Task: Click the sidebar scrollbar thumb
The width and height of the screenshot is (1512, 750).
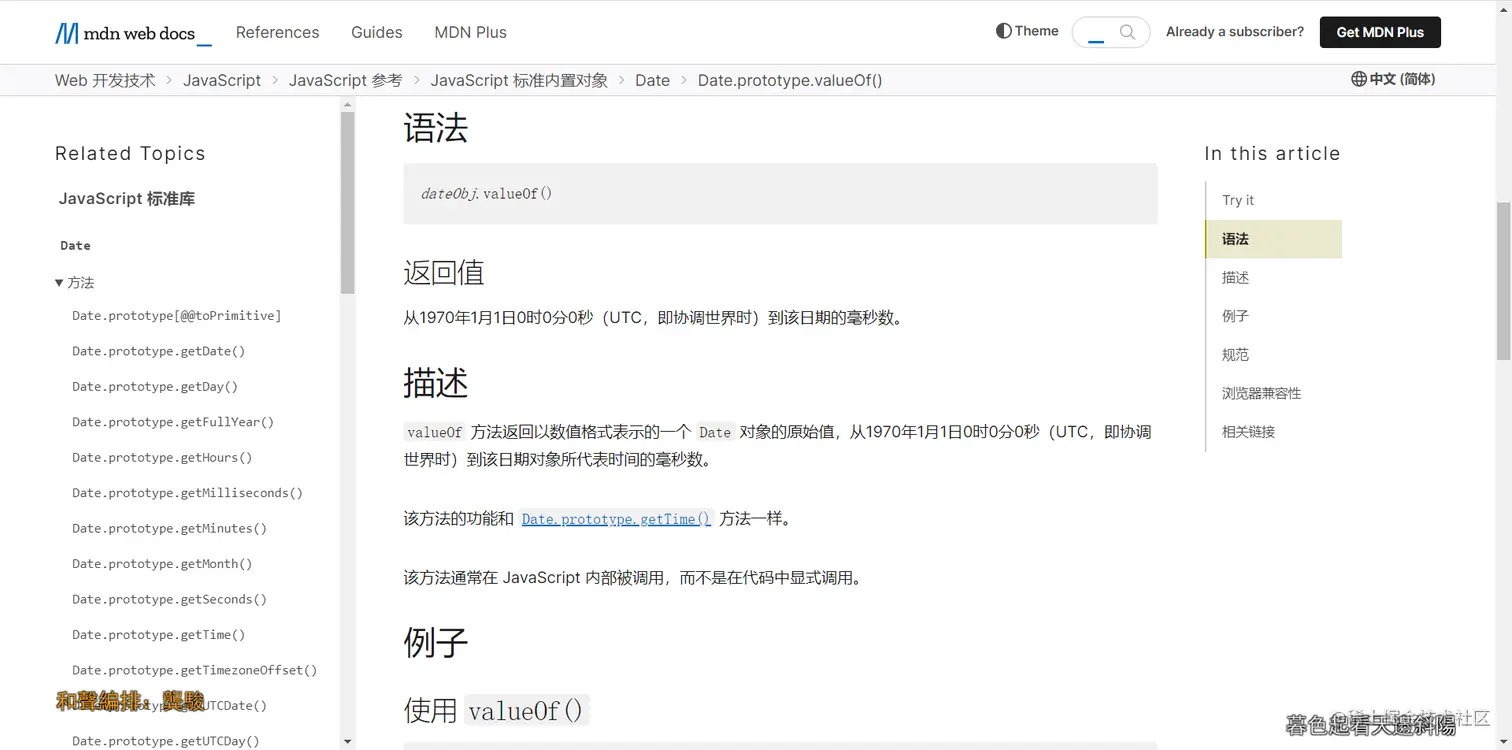Action: click(x=348, y=203)
